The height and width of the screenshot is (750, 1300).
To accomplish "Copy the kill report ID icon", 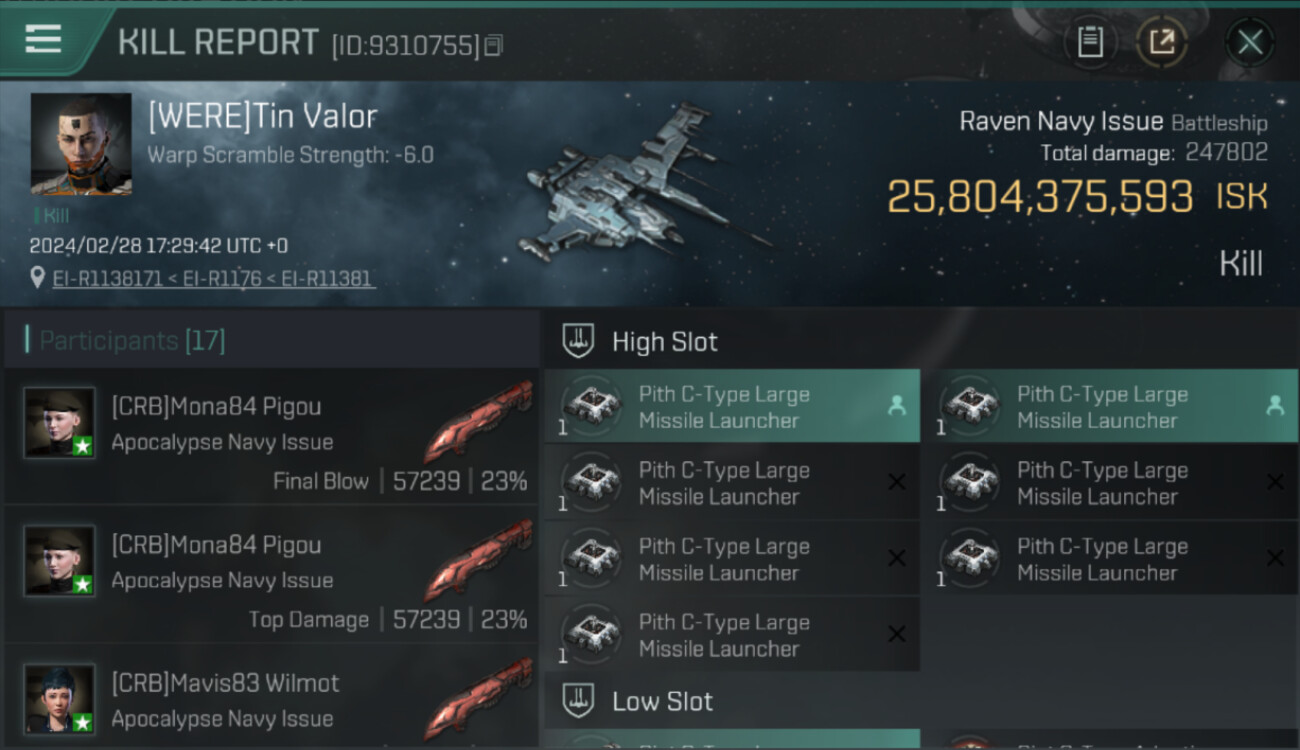I will coord(493,45).
